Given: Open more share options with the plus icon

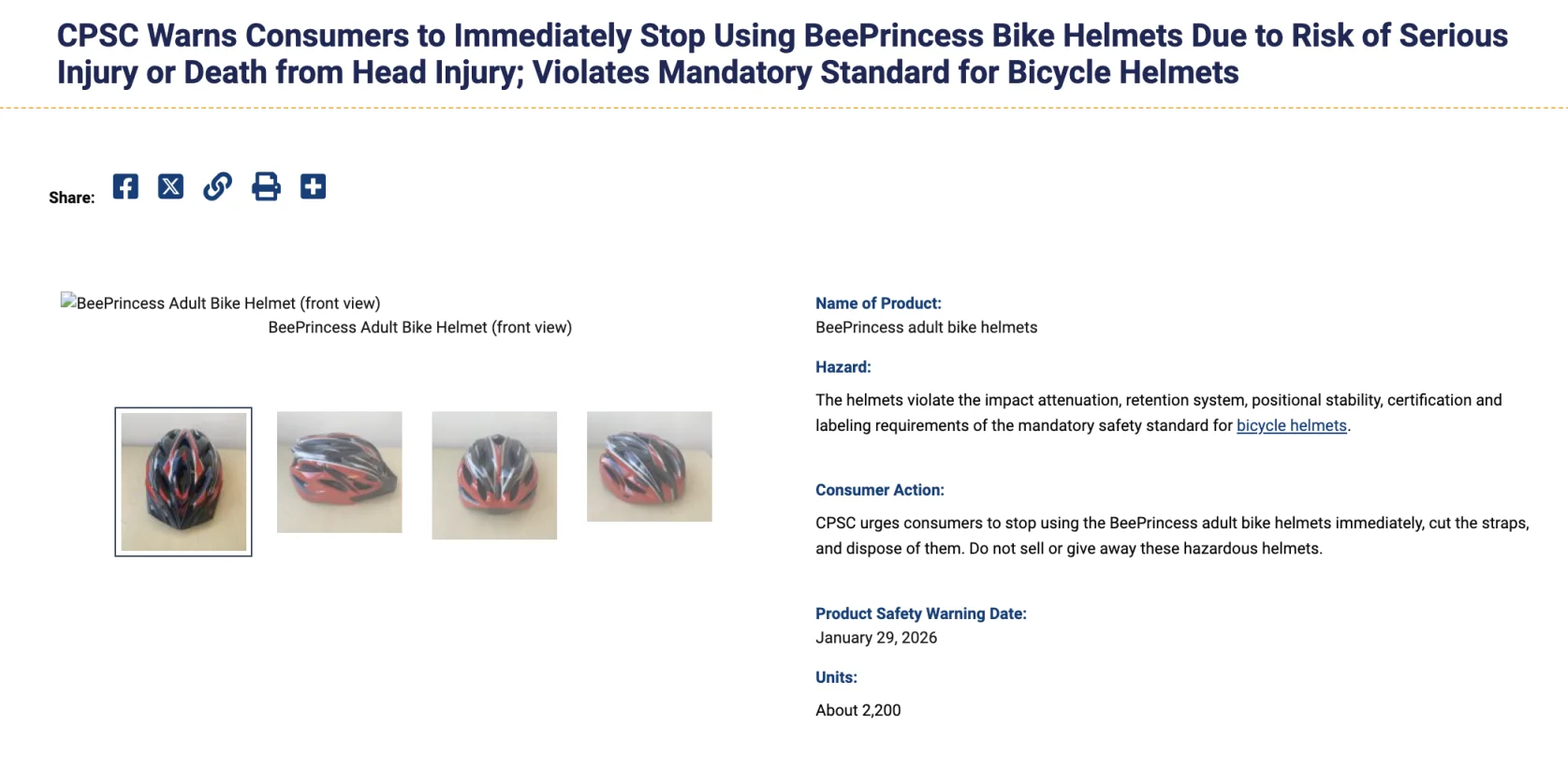Looking at the screenshot, I should 313,186.
